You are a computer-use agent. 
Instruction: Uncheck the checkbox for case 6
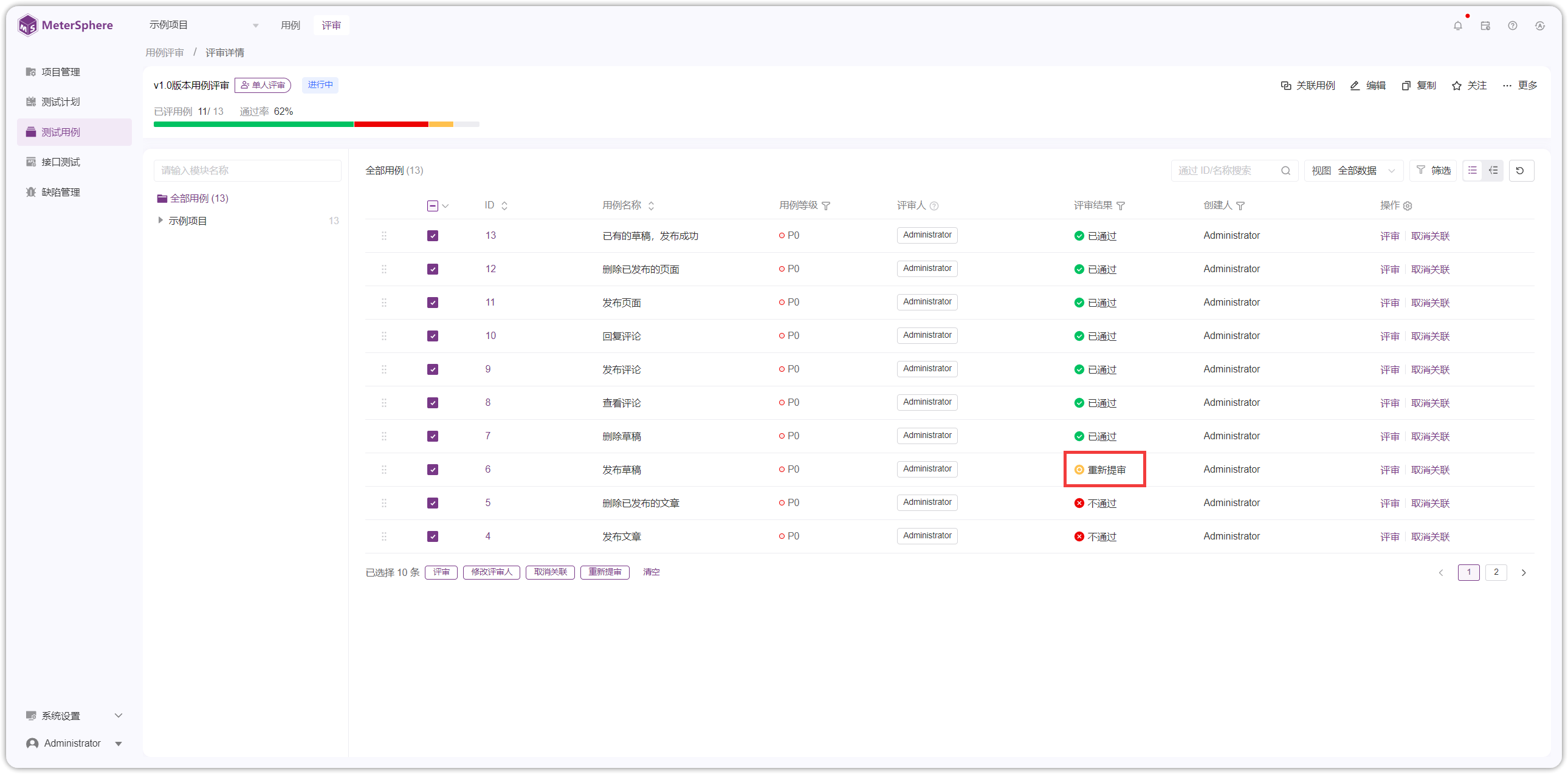click(432, 469)
